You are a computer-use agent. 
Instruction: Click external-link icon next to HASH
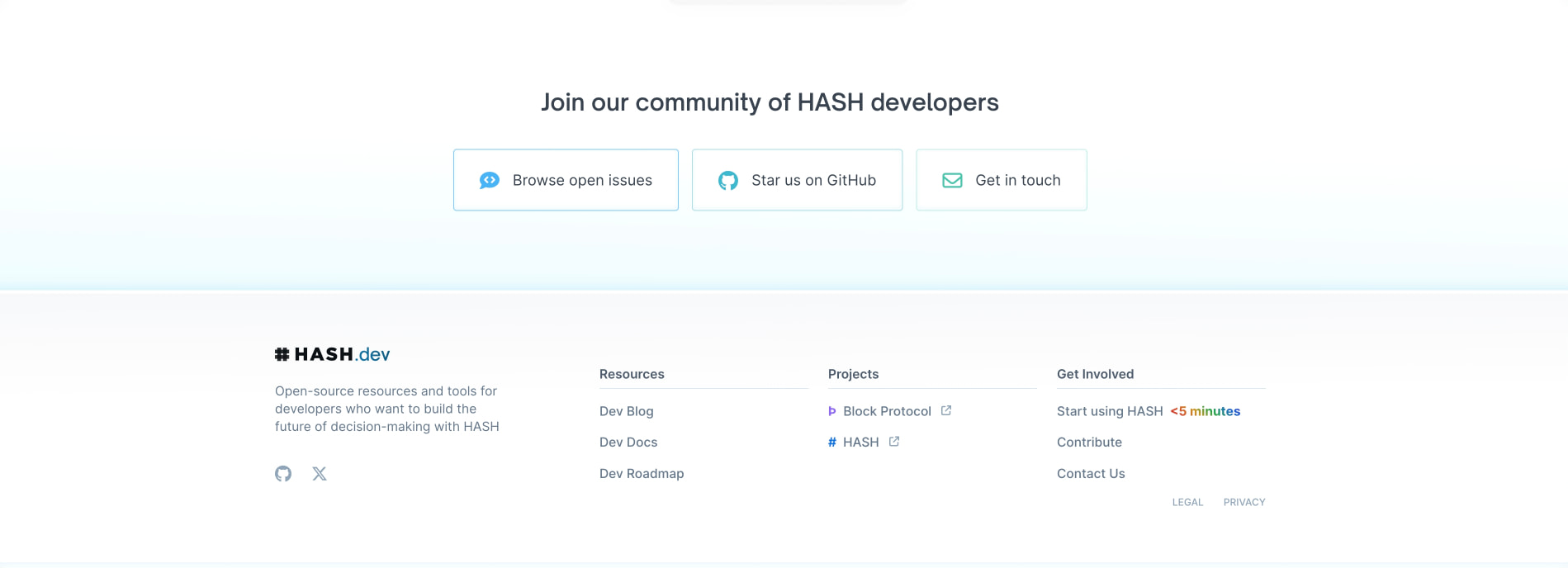pos(894,442)
